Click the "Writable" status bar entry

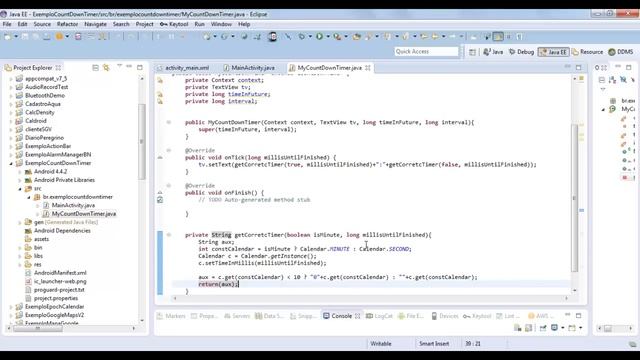click(x=381, y=344)
